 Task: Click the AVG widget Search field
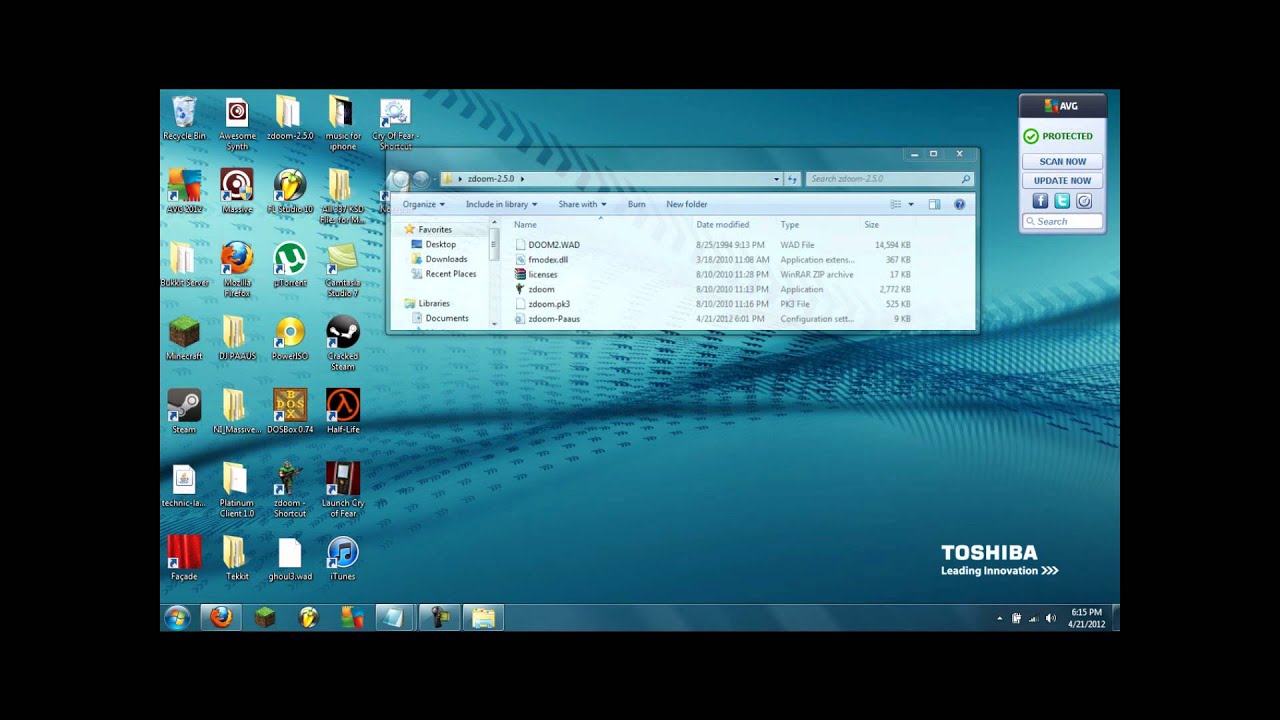click(x=1062, y=221)
